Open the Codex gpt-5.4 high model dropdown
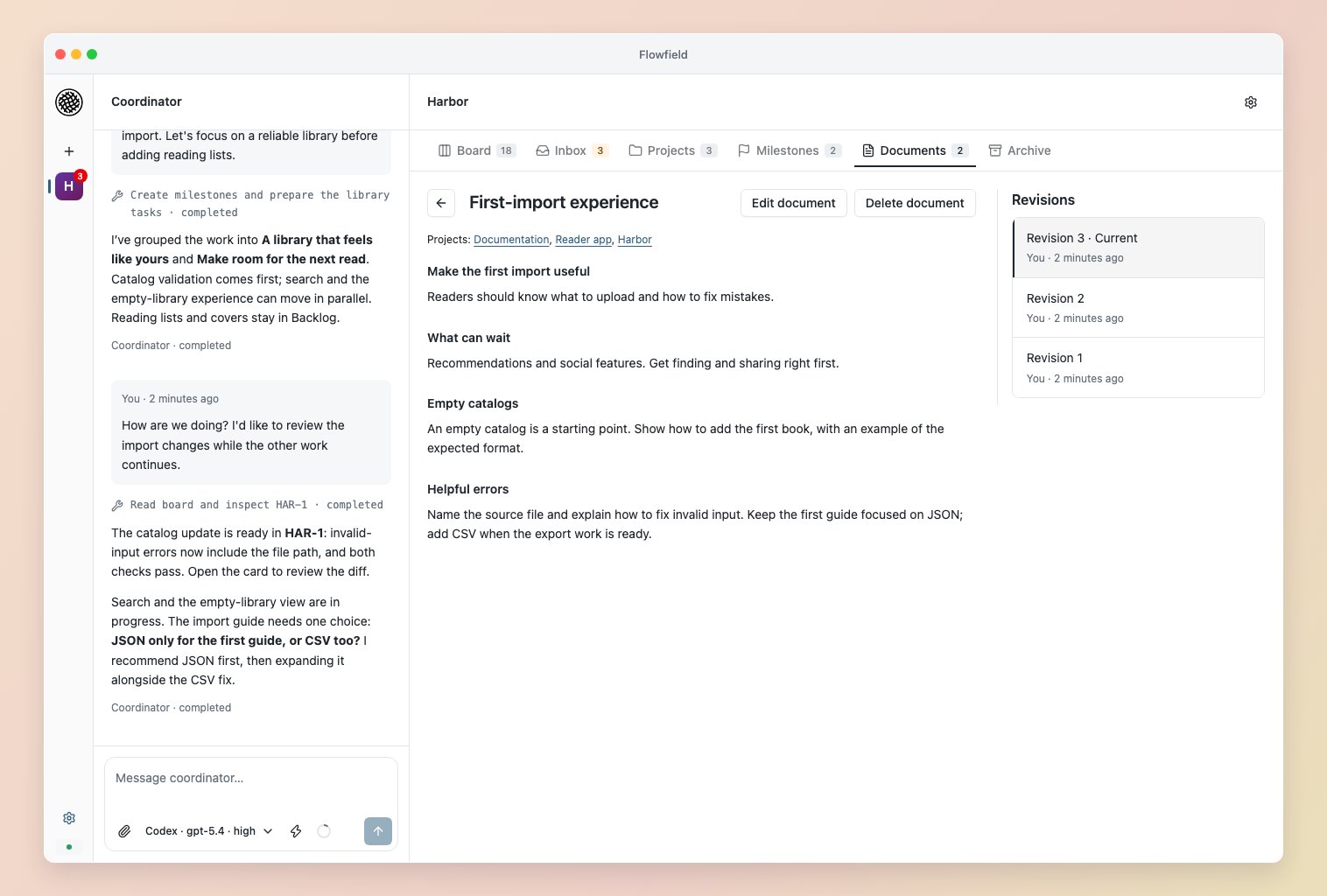This screenshot has height=896, width=1327. coord(208,831)
